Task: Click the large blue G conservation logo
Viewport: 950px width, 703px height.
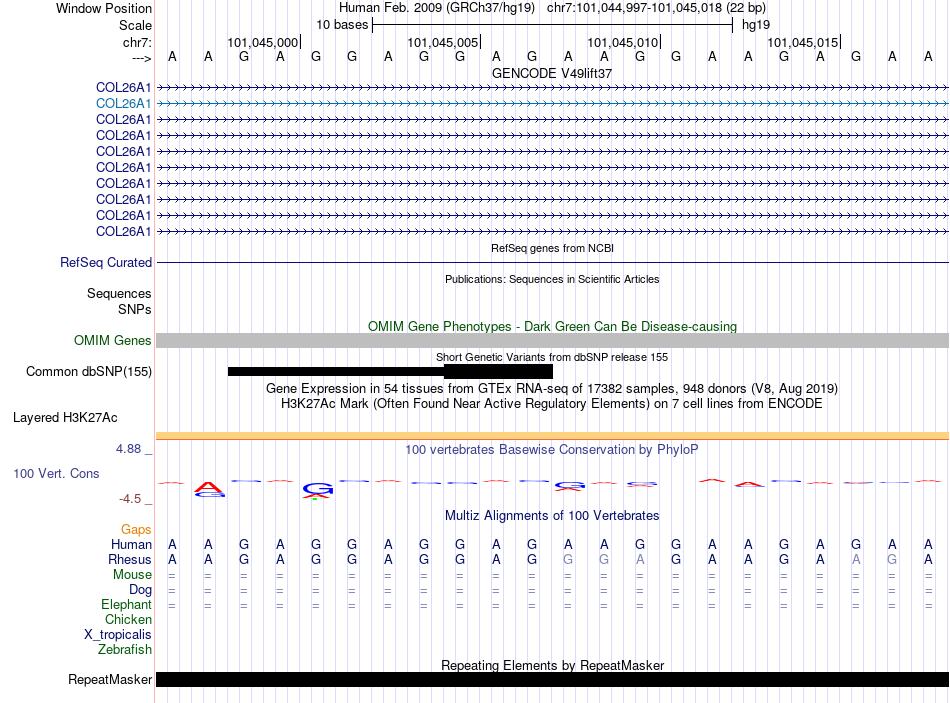Action: click(x=317, y=490)
